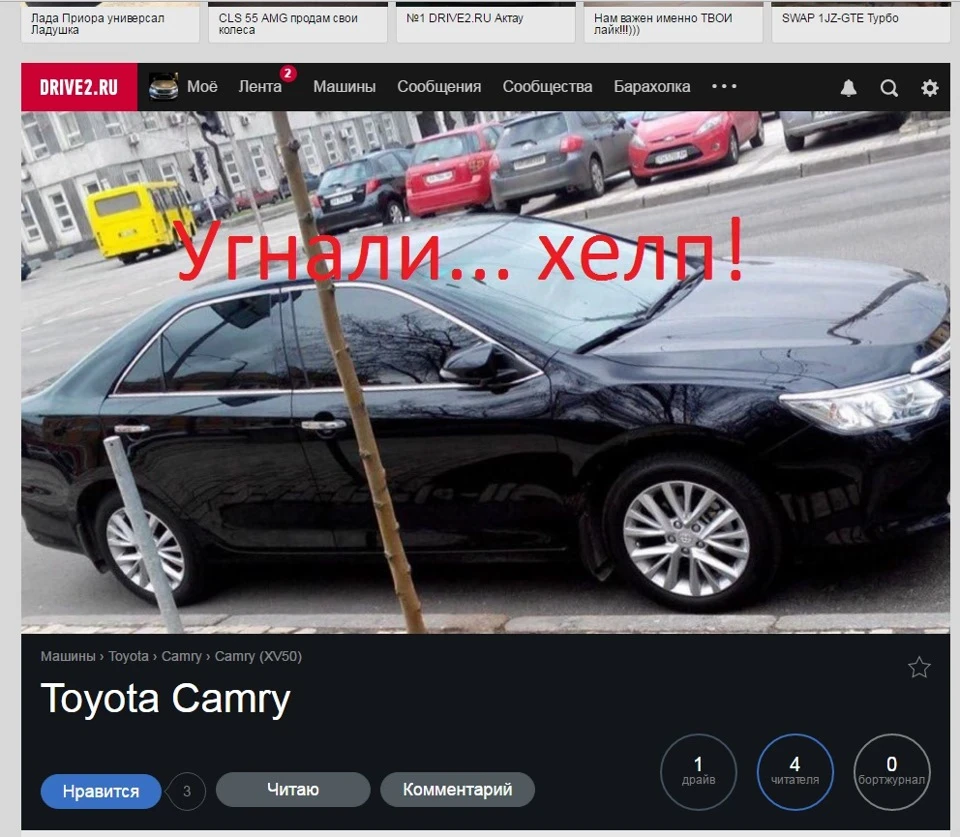Open the Лада Приора универсал Ладушка card

coord(110,22)
